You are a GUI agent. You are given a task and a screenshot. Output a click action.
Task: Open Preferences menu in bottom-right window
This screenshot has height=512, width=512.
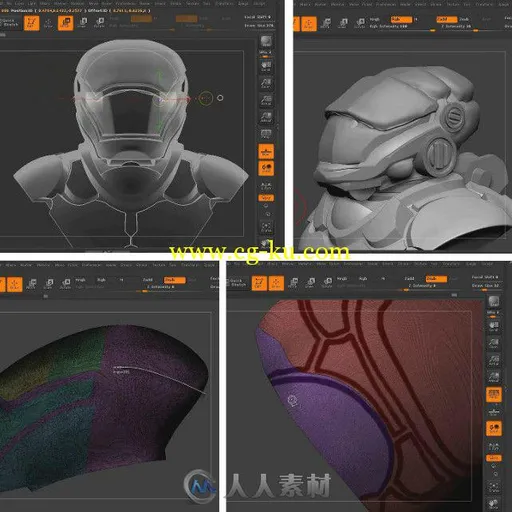coord(354,263)
